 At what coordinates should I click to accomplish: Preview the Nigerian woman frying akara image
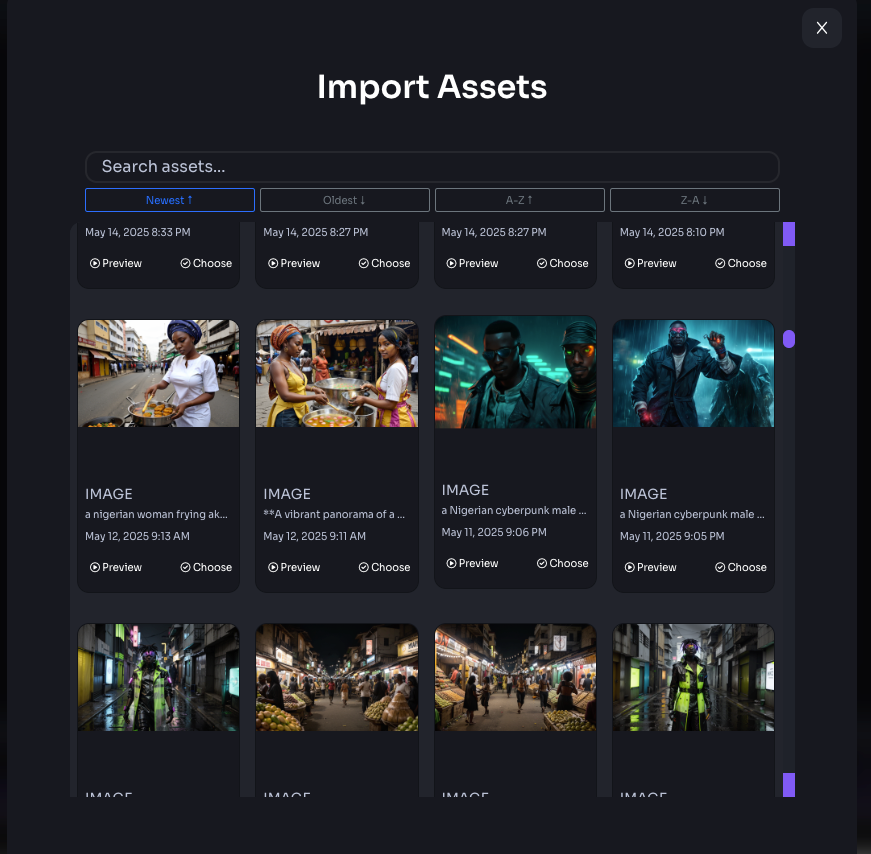click(x=116, y=567)
